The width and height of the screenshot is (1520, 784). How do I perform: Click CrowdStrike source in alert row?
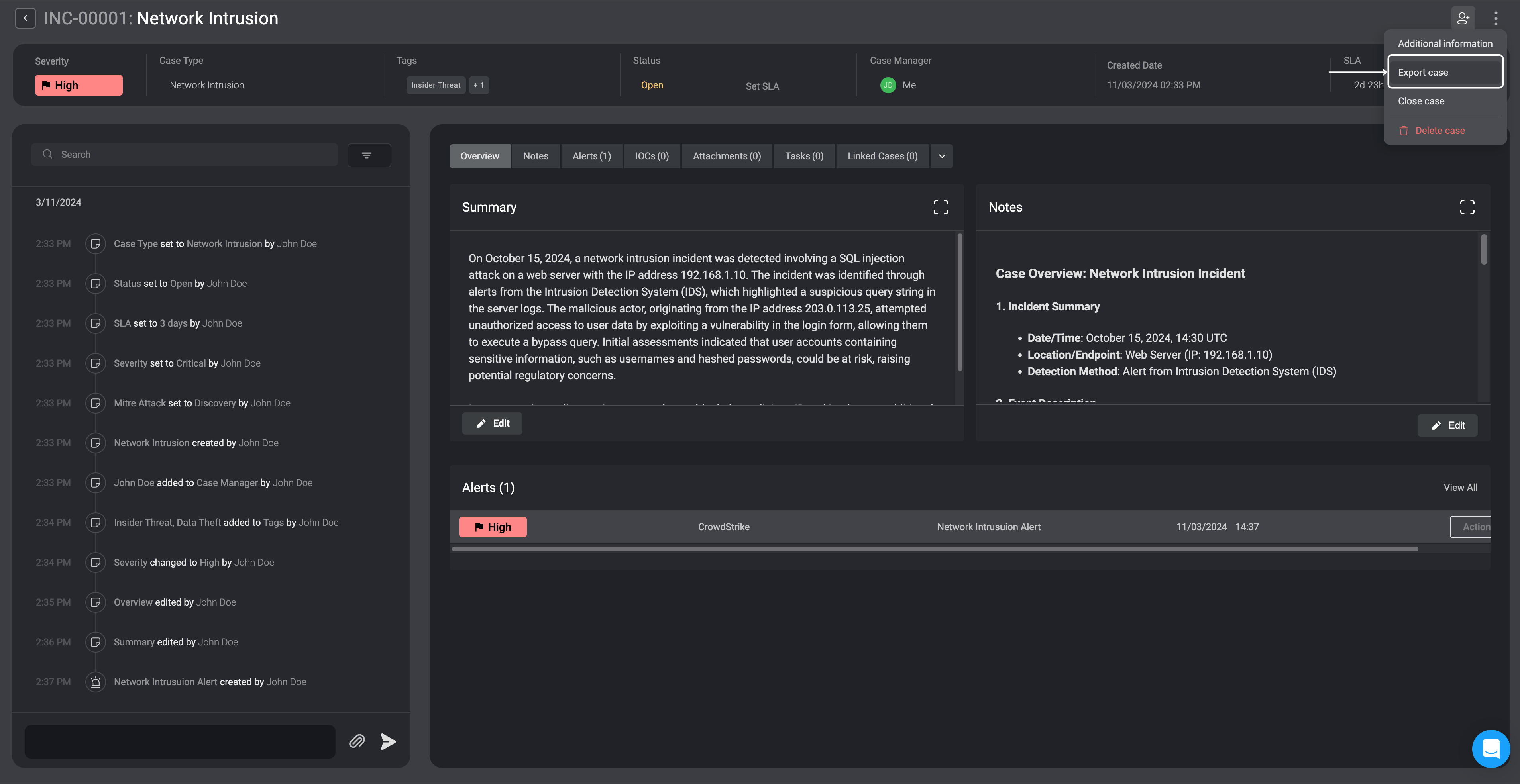(723, 527)
